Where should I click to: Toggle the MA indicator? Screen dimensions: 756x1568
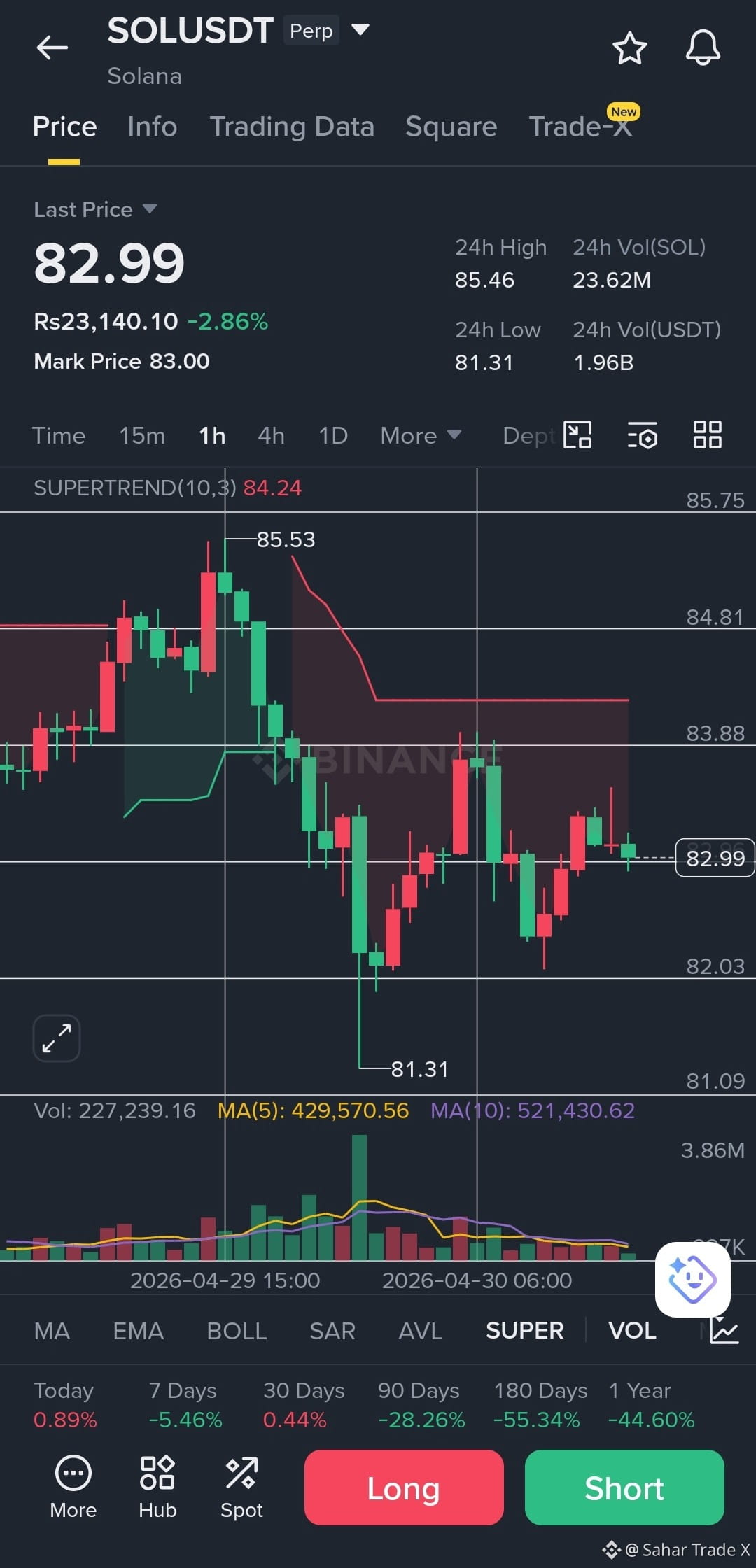(x=52, y=1331)
